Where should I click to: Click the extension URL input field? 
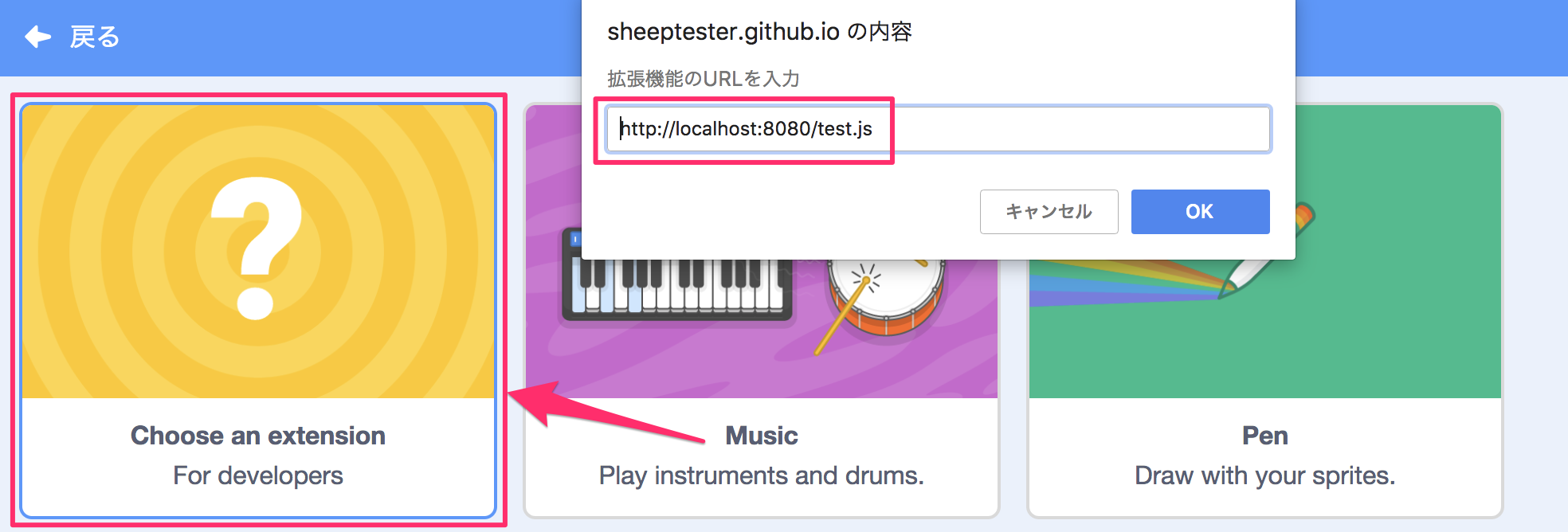coord(938,129)
